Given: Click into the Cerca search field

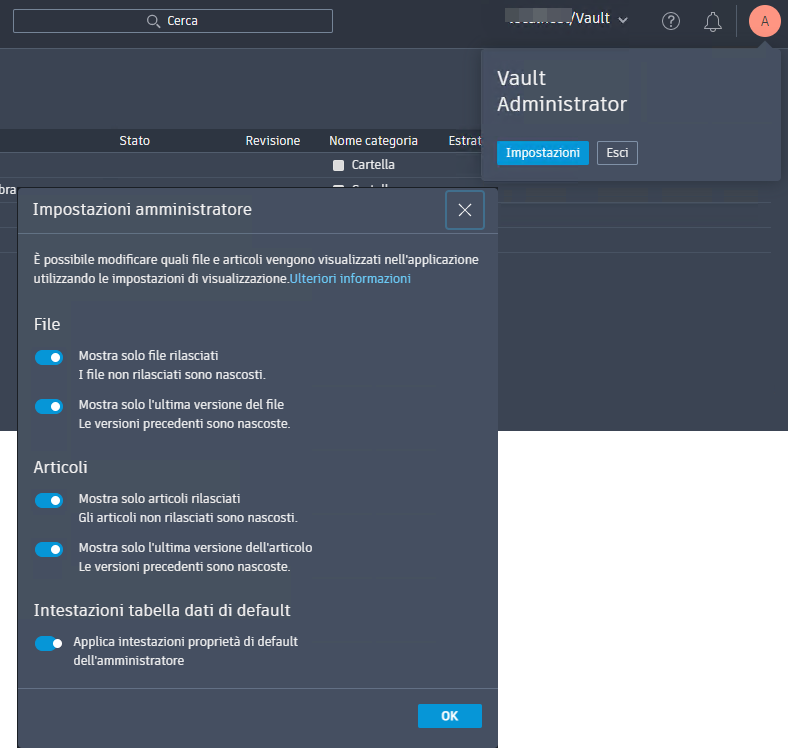Looking at the screenshot, I should tap(173, 21).
